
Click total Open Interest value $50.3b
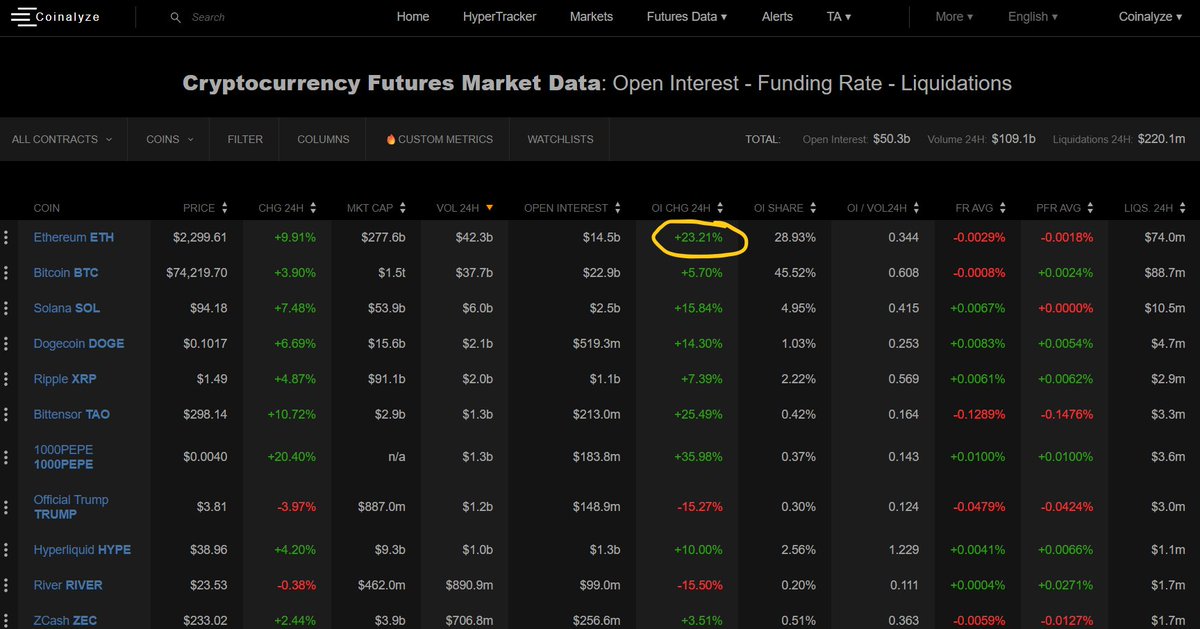(x=890, y=139)
